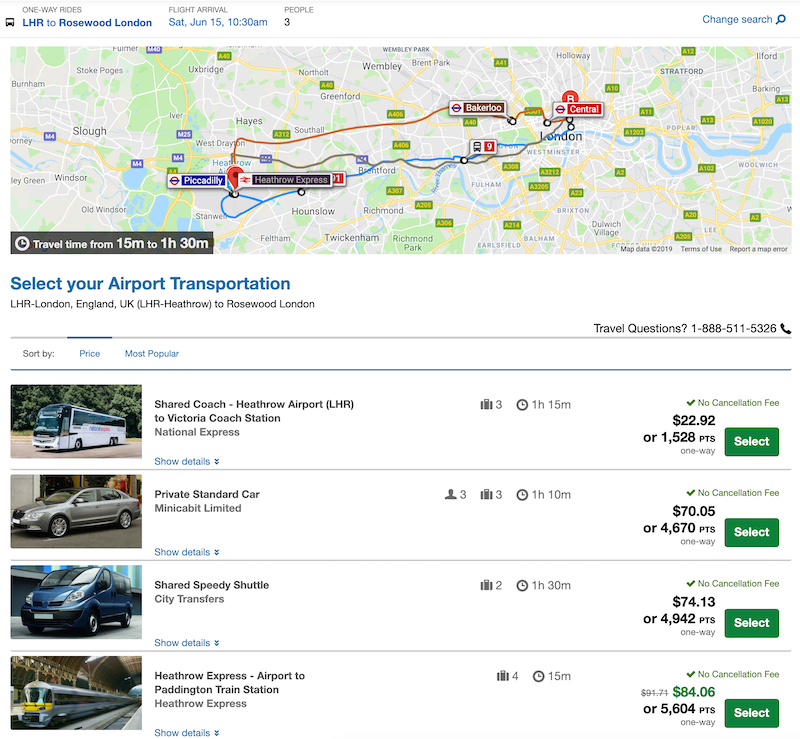This screenshot has width=800, height=739.
Task: Click the Private Standard Car title
Action: point(207,494)
